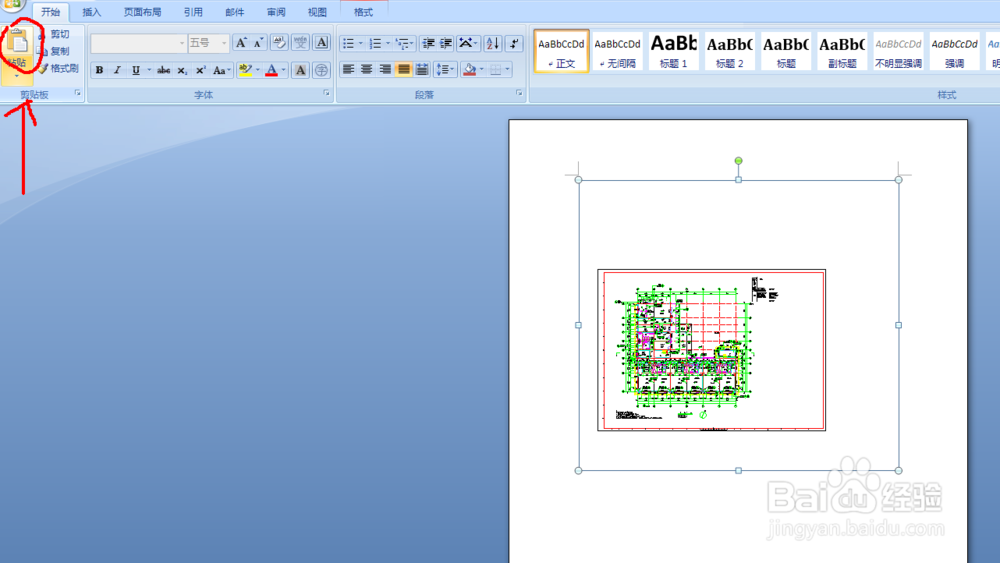Apply strikethrough formatting
Viewport: 1000px width, 563px height.
(x=163, y=70)
